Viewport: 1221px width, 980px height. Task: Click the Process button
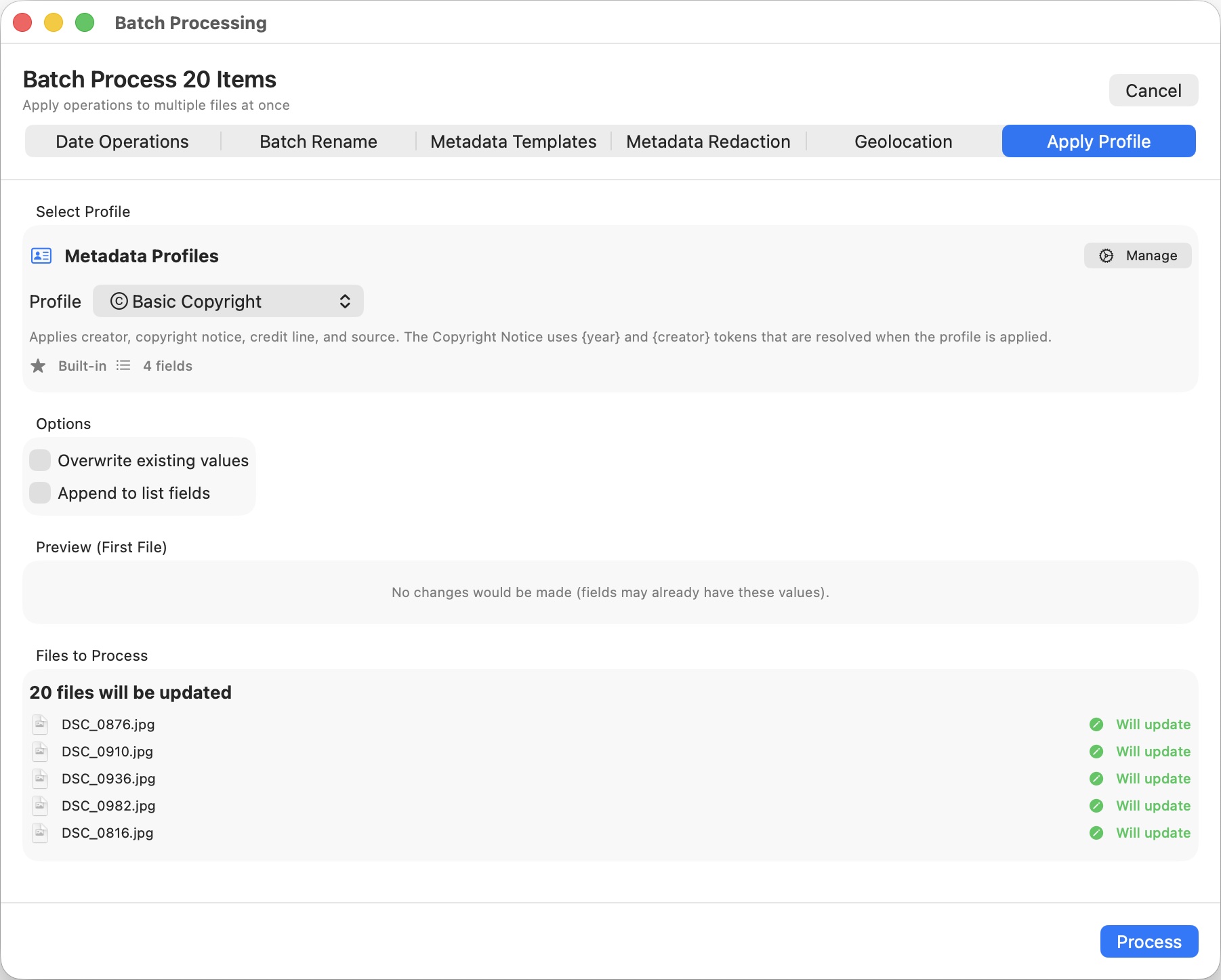point(1148,941)
